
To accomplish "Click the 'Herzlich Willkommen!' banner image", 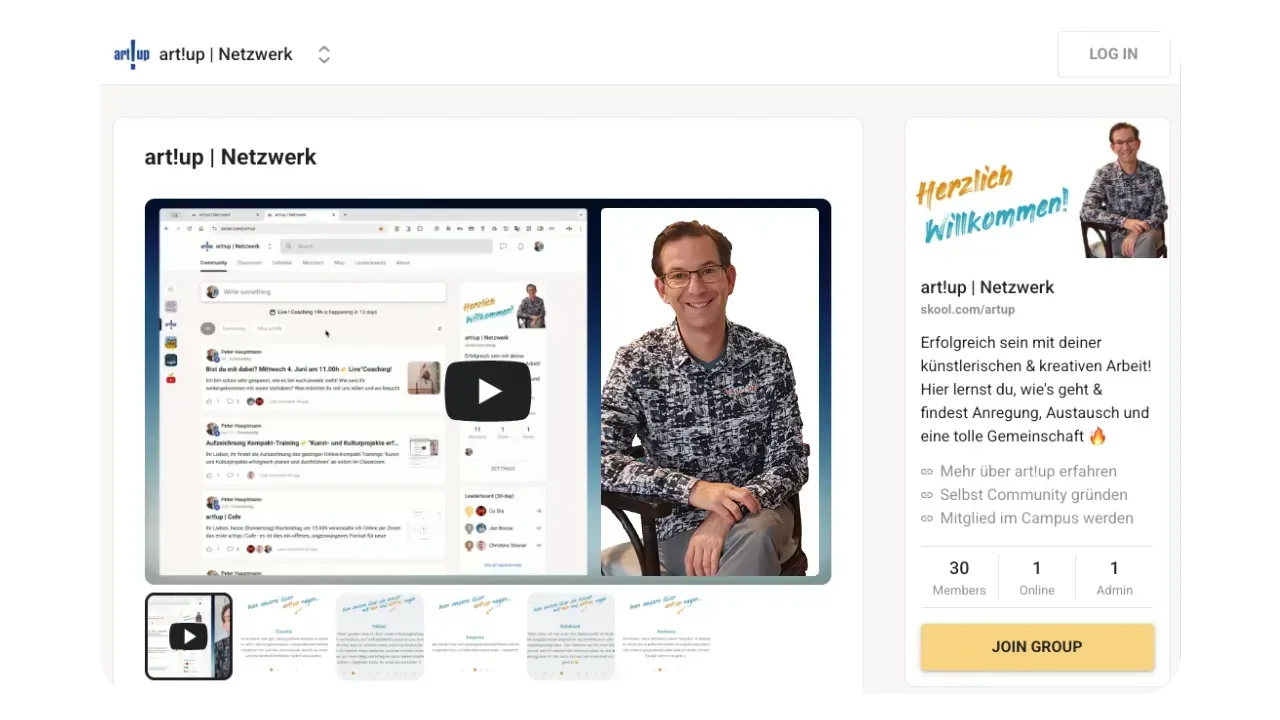I will (x=1037, y=188).
